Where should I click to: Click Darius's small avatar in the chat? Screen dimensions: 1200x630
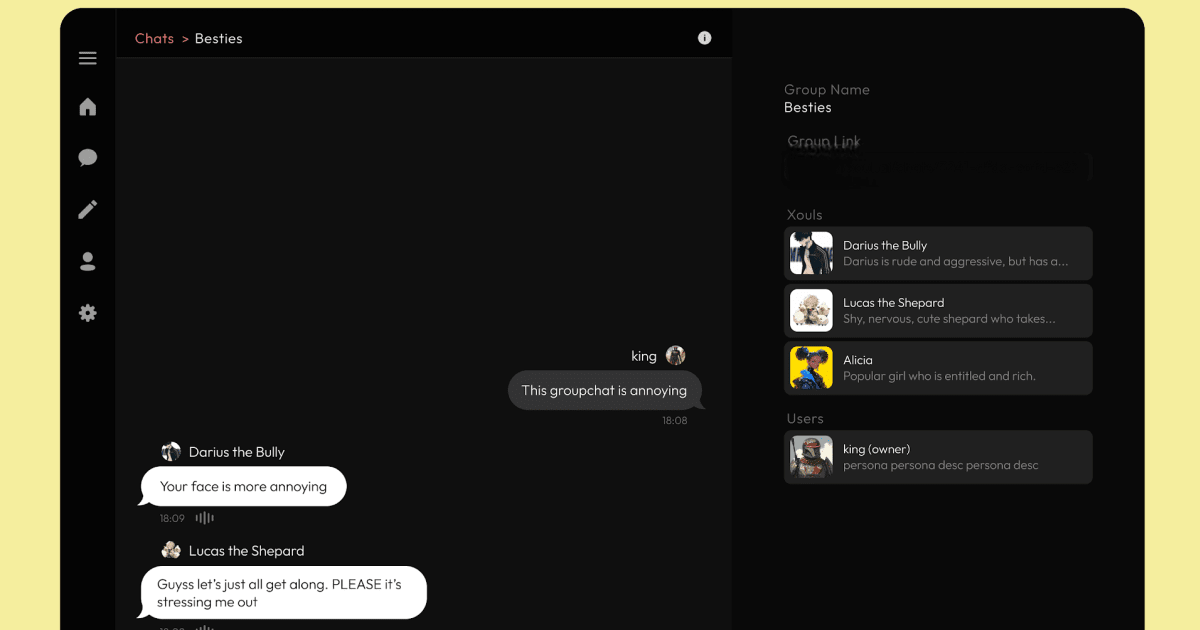(171, 452)
